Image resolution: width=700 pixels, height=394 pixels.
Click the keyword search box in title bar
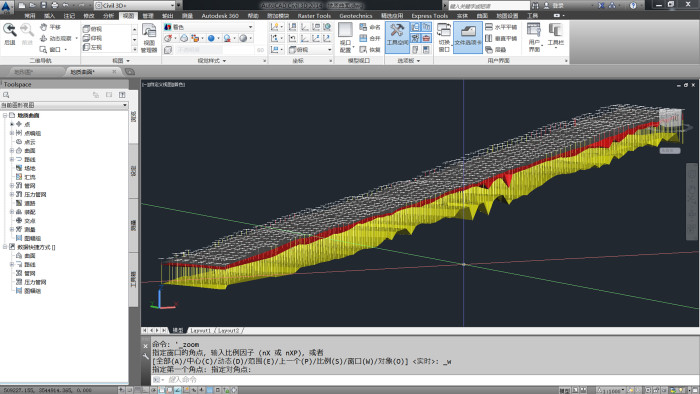(489, 6)
